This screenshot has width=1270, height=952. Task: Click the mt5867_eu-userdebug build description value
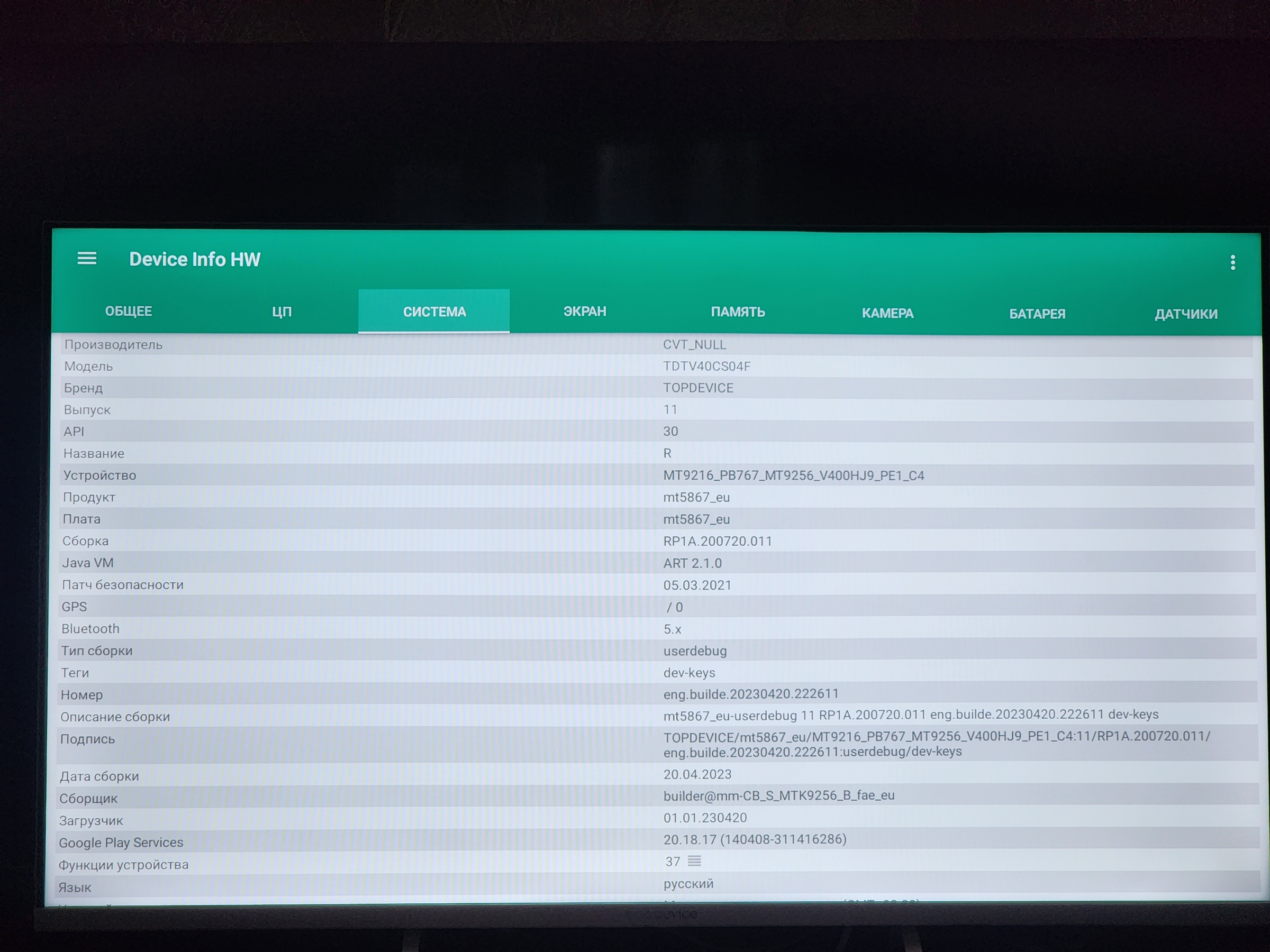pyautogui.click(x=911, y=715)
